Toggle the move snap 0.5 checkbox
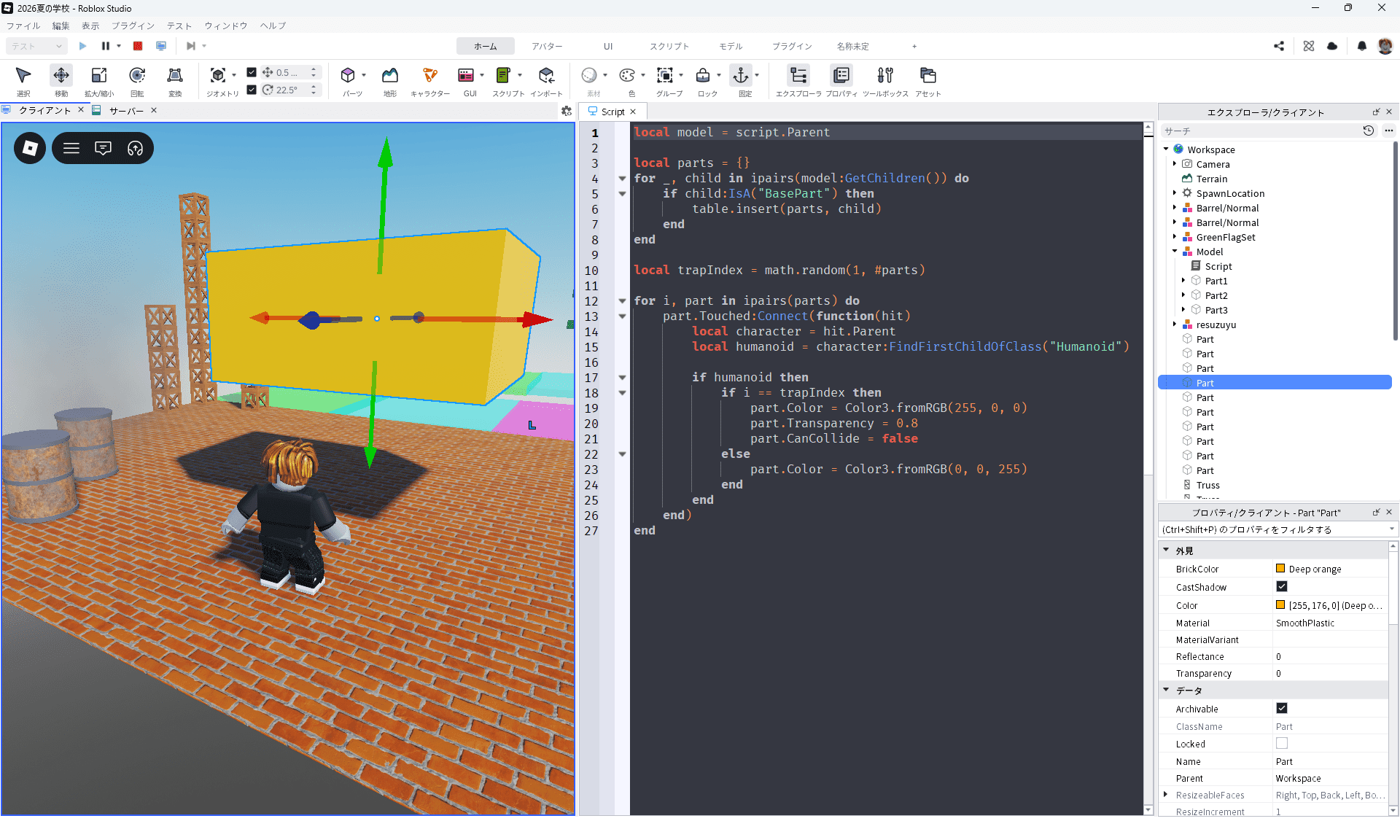1400x840 pixels. click(x=252, y=72)
